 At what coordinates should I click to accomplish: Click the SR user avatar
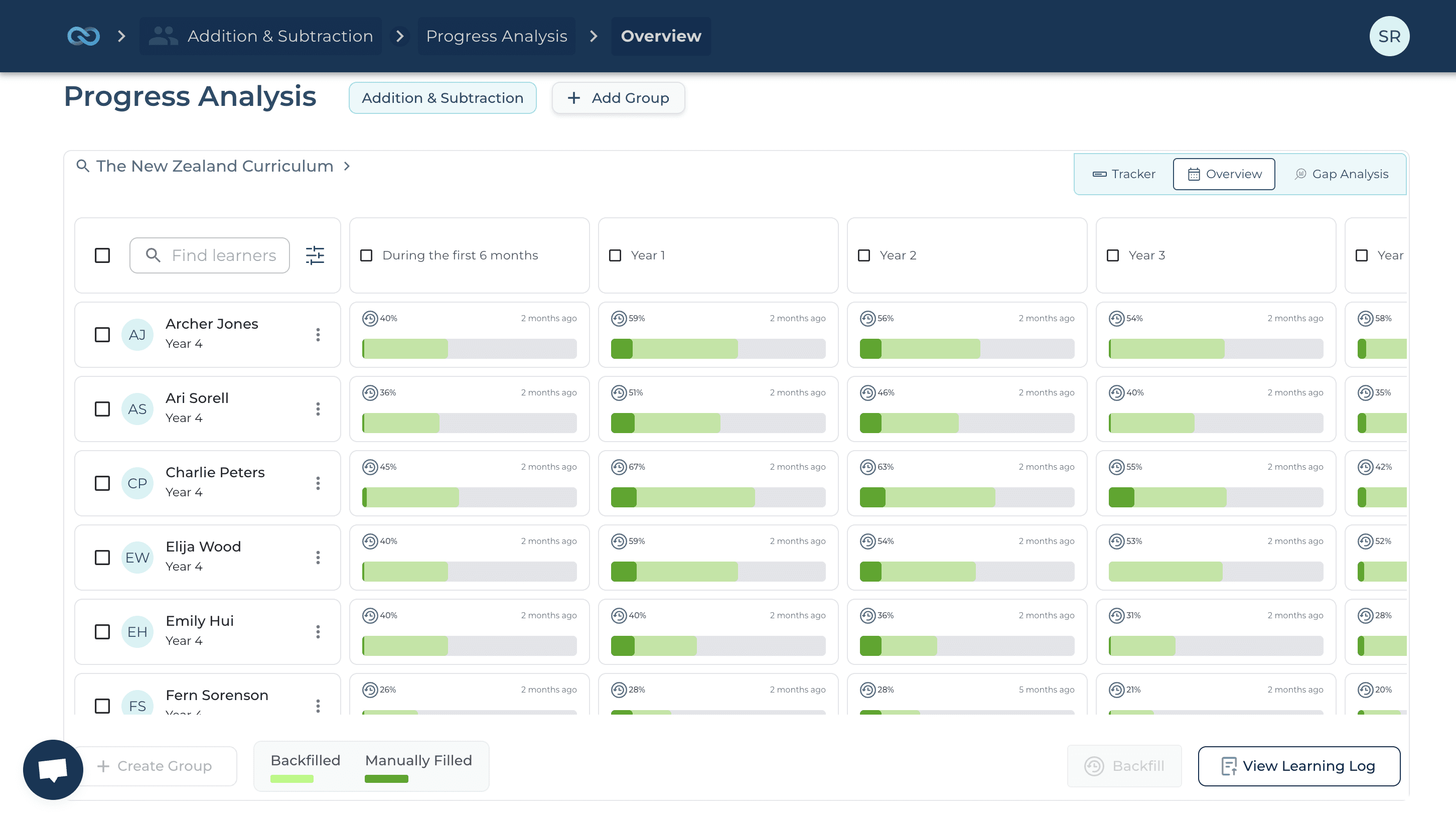tap(1388, 36)
